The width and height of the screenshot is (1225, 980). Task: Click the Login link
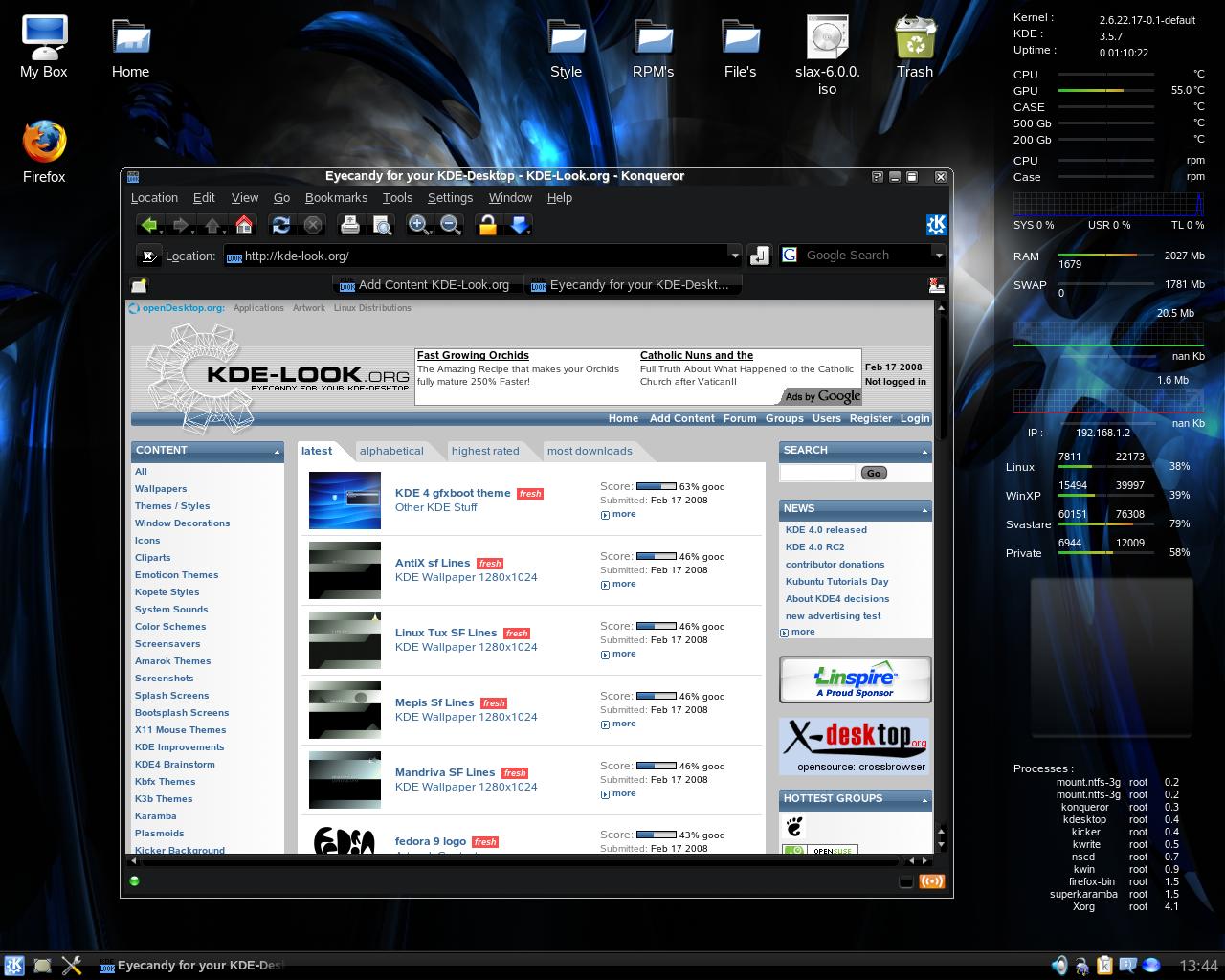coord(915,418)
